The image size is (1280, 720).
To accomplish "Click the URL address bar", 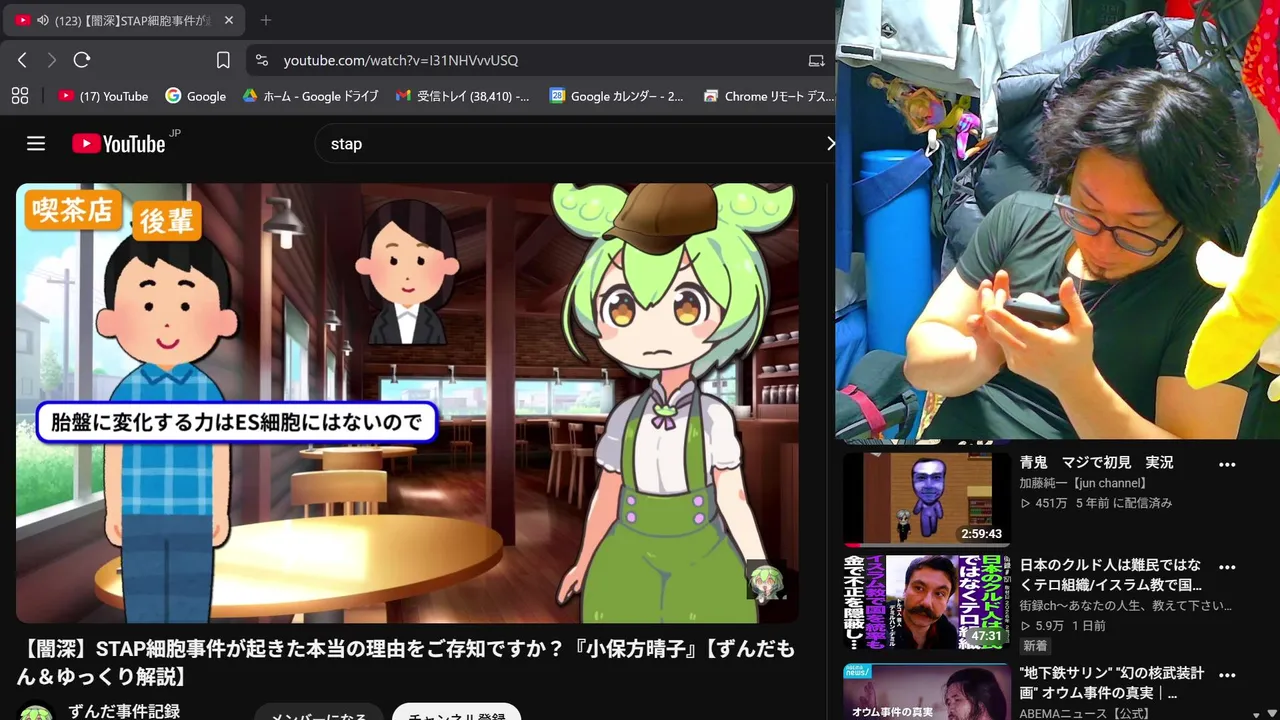I will (540, 60).
